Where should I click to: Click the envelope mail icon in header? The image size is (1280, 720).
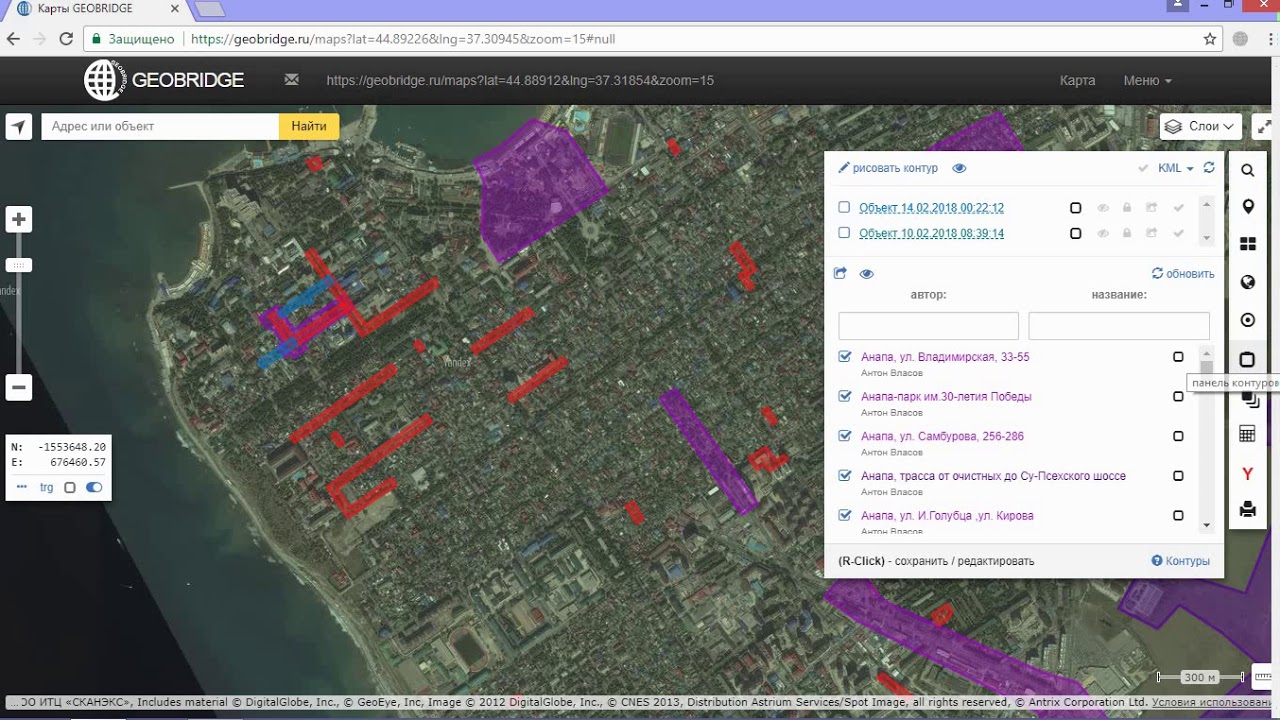[292, 80]
